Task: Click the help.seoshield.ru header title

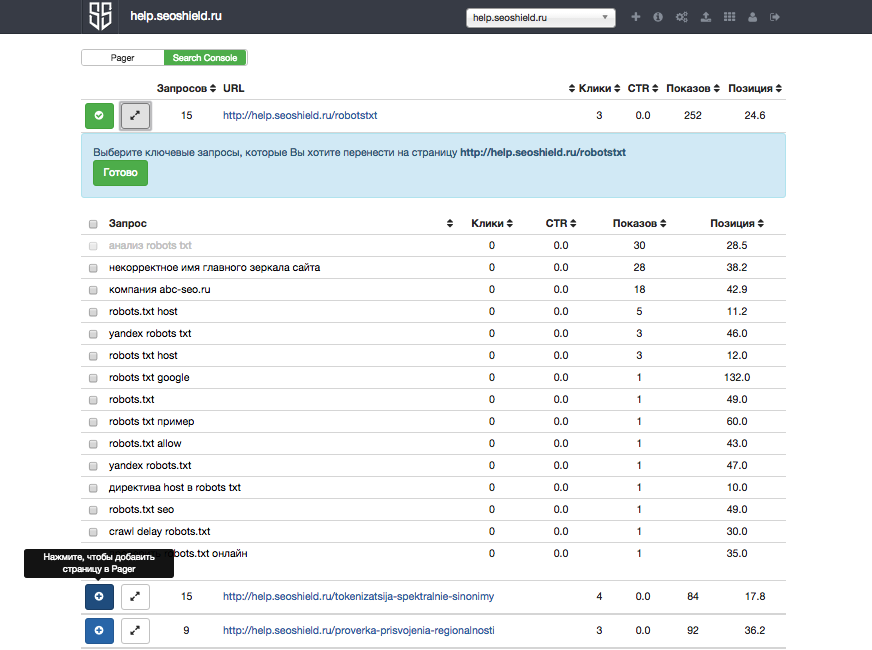Action: pos(176,16)
